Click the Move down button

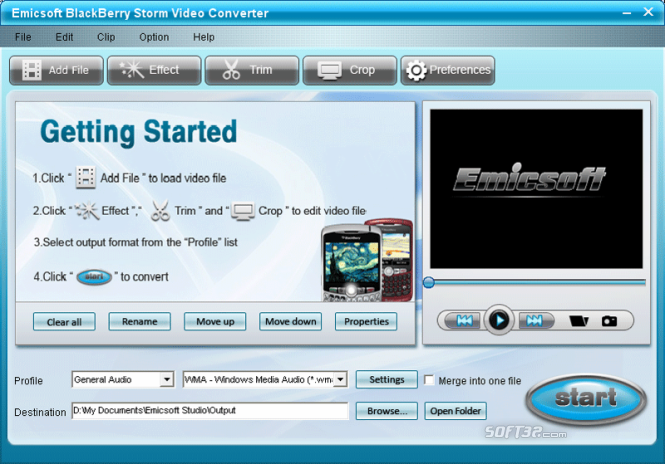(291, 321)
